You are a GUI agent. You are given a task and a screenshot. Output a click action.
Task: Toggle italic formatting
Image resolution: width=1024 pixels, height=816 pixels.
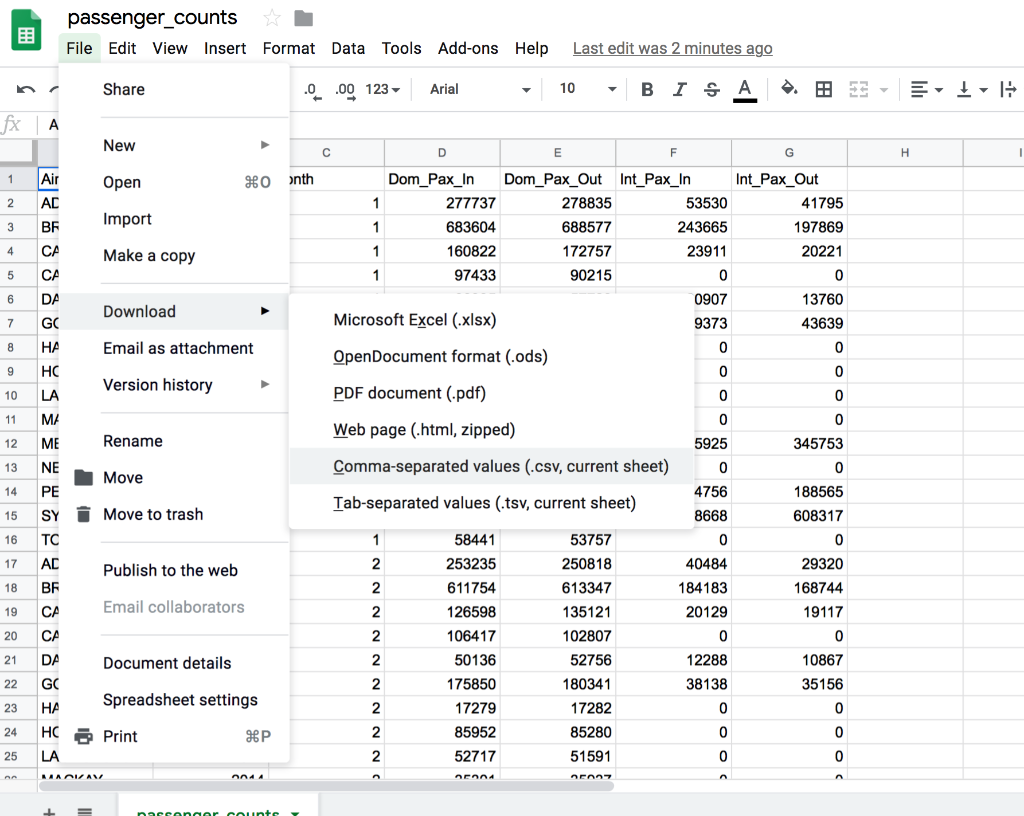(x=679, y=89)
